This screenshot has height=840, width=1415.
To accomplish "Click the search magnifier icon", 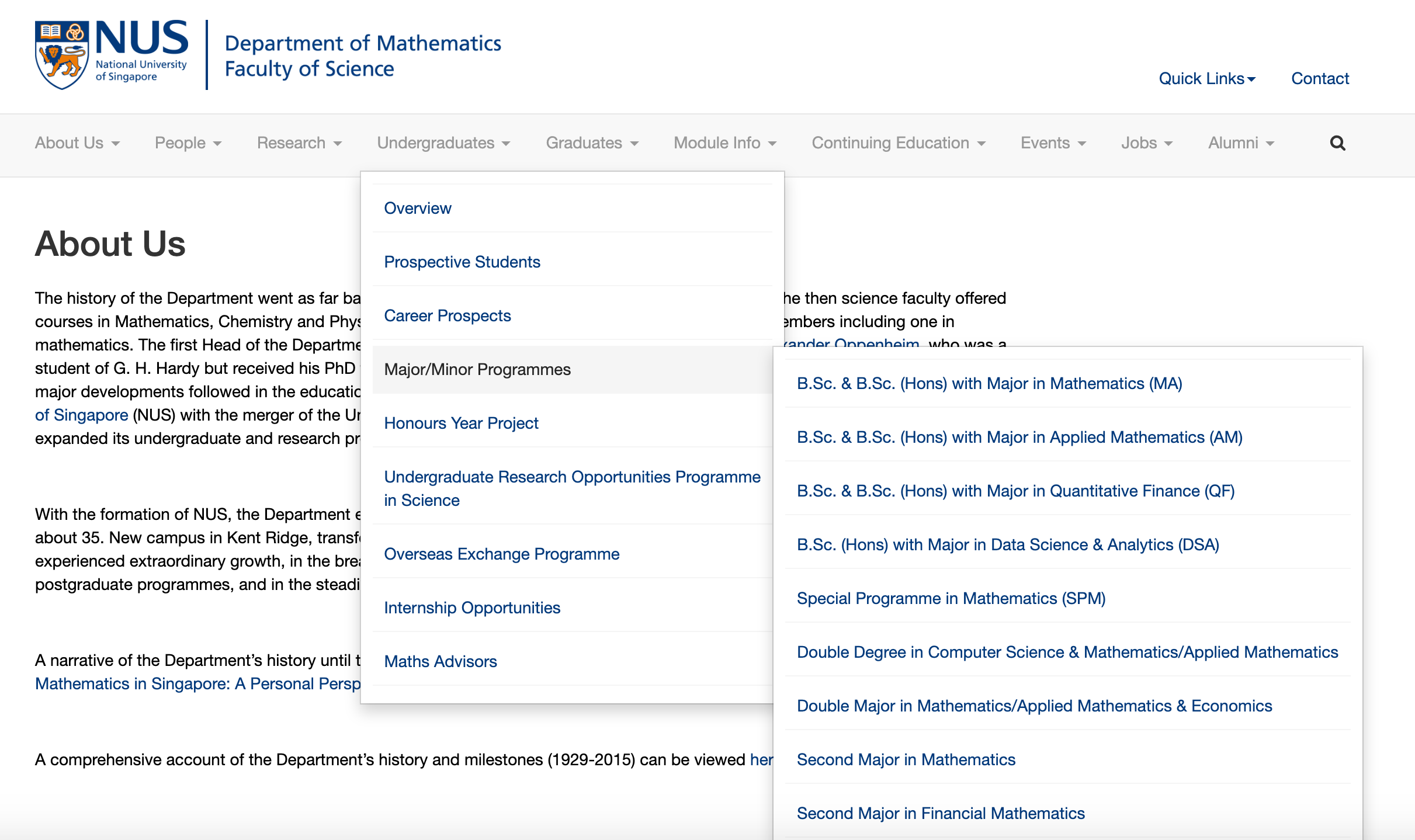I will pyautogui.click(x=1337, y=143).
